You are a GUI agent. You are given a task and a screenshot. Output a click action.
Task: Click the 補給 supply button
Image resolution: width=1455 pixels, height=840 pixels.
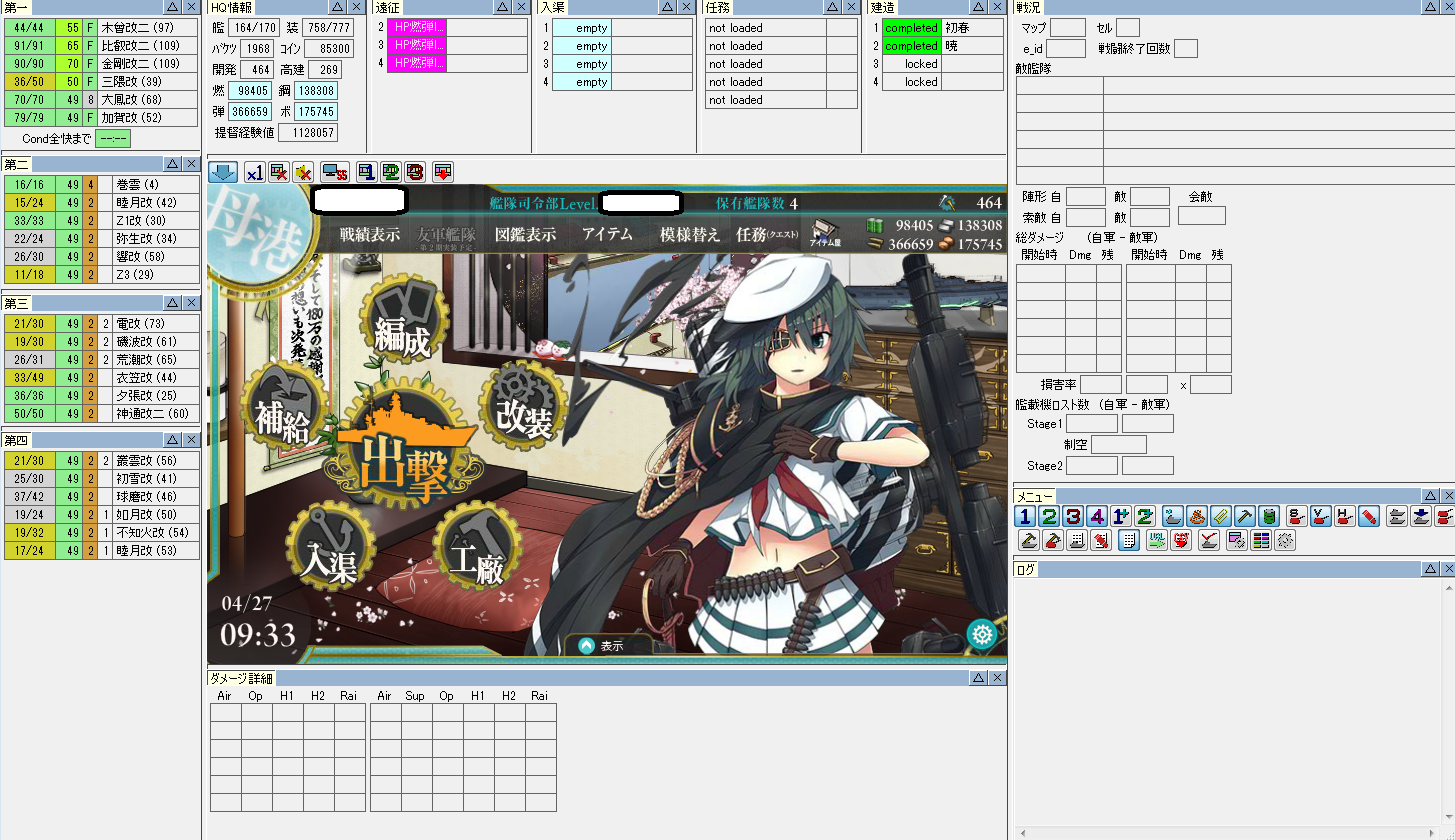tap(284, 407)
